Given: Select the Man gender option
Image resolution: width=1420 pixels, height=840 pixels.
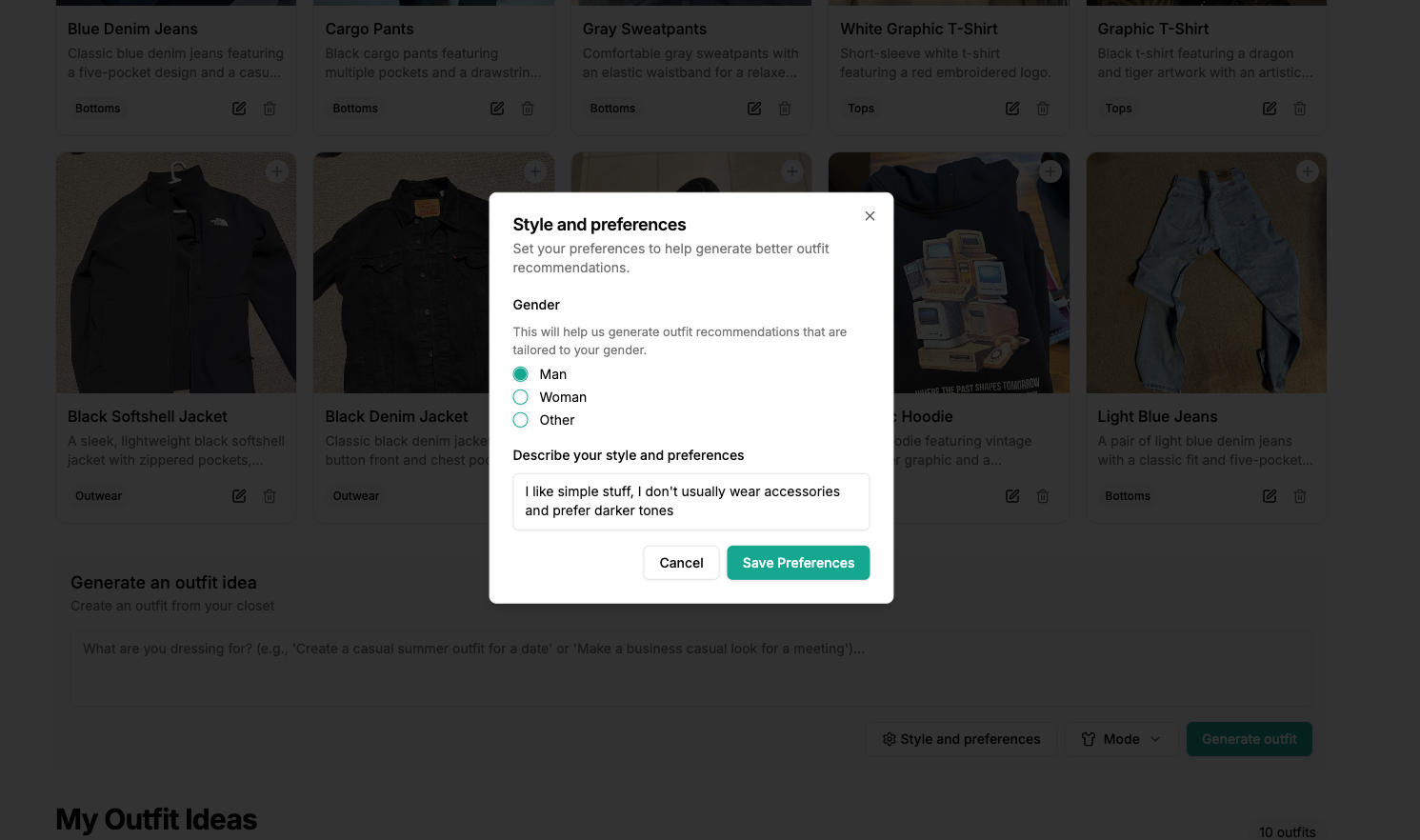Looking at the screenshot, I should click(x=521, y=374).
